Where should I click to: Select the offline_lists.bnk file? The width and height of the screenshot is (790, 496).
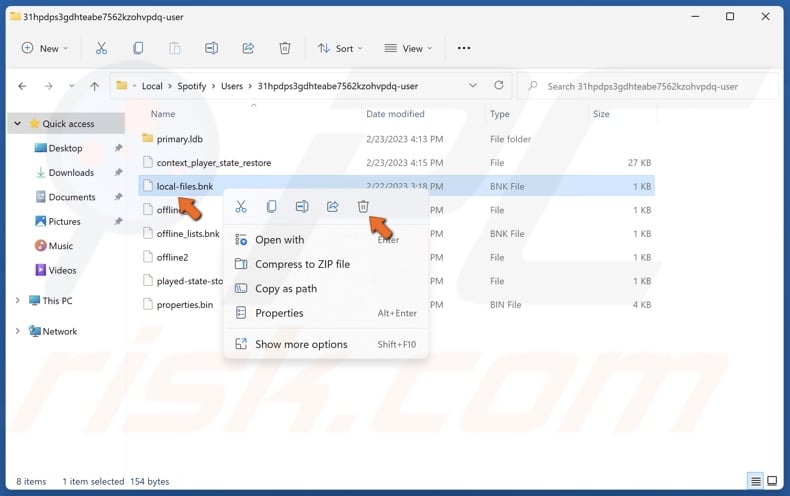[187, 234]
